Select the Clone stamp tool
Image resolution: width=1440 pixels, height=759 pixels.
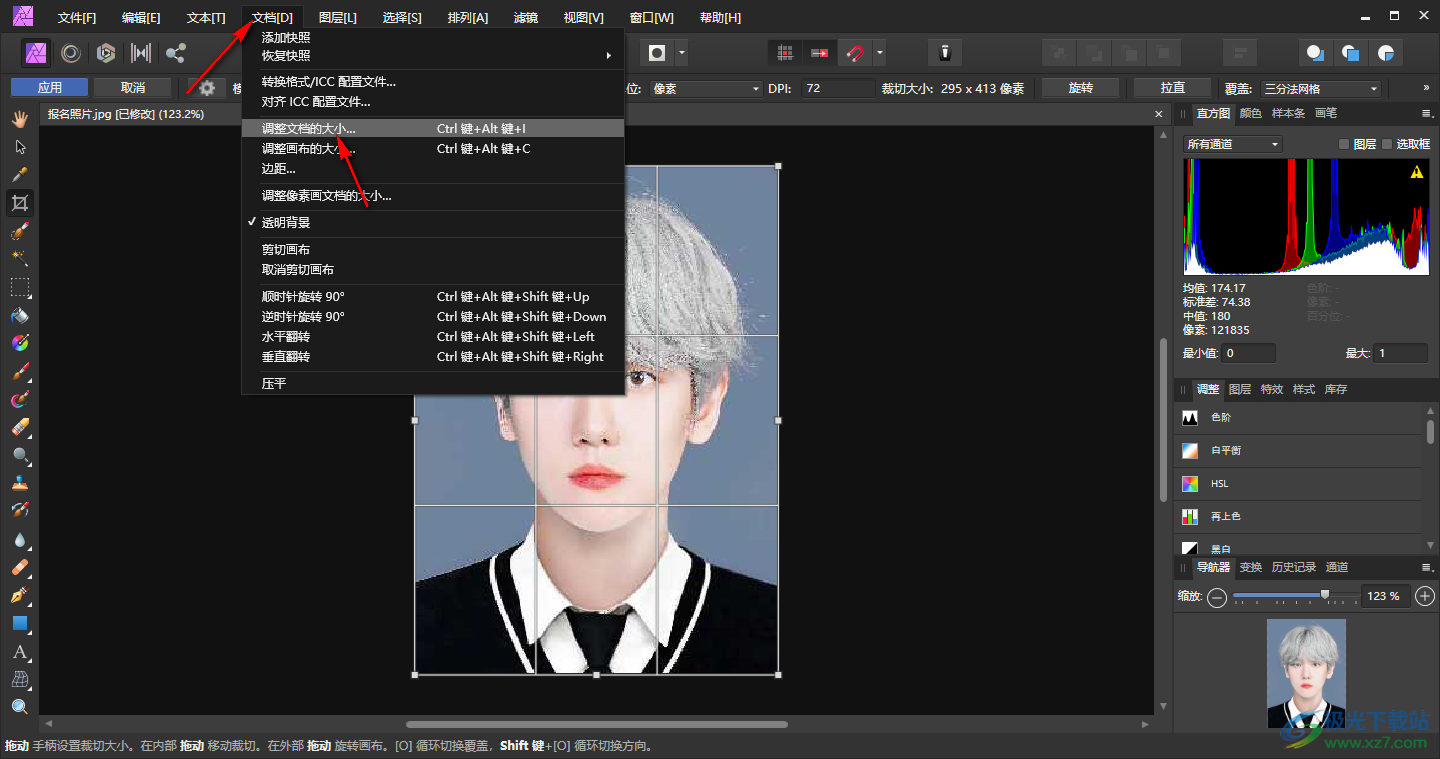(19, 483)
